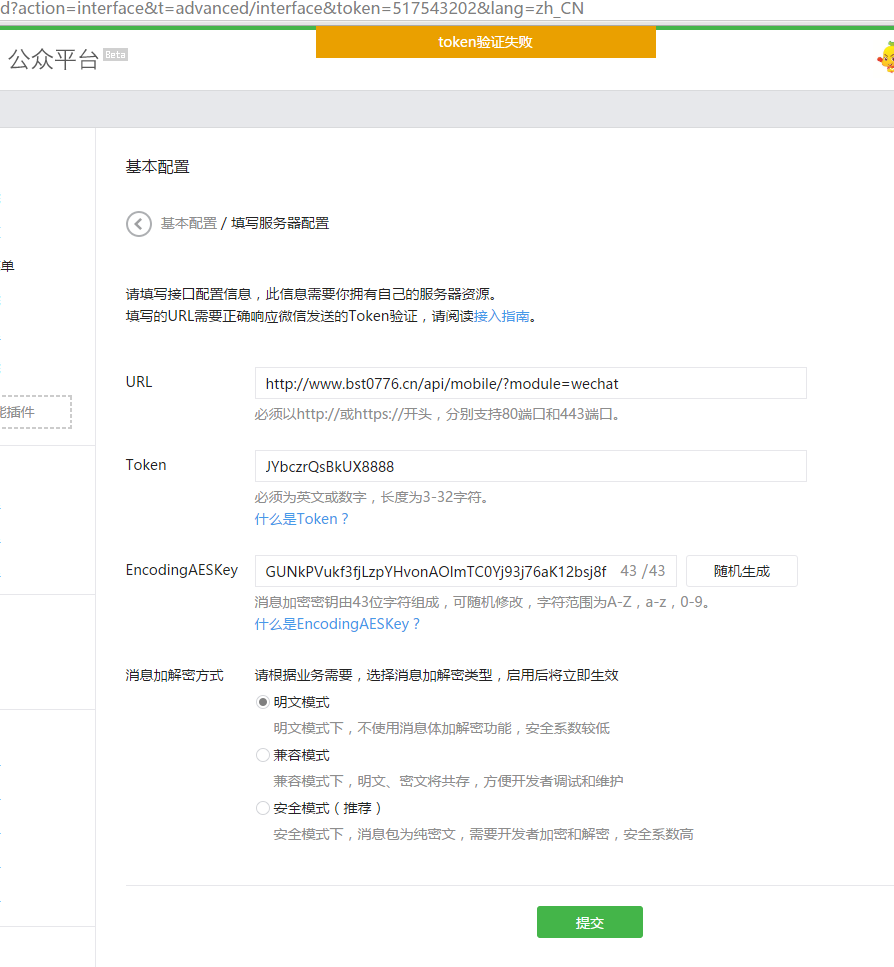Viewport: 894px width, 967px height.
Task: Click the 必须以http://或https://开头 hint text
Action: point(439,414)
